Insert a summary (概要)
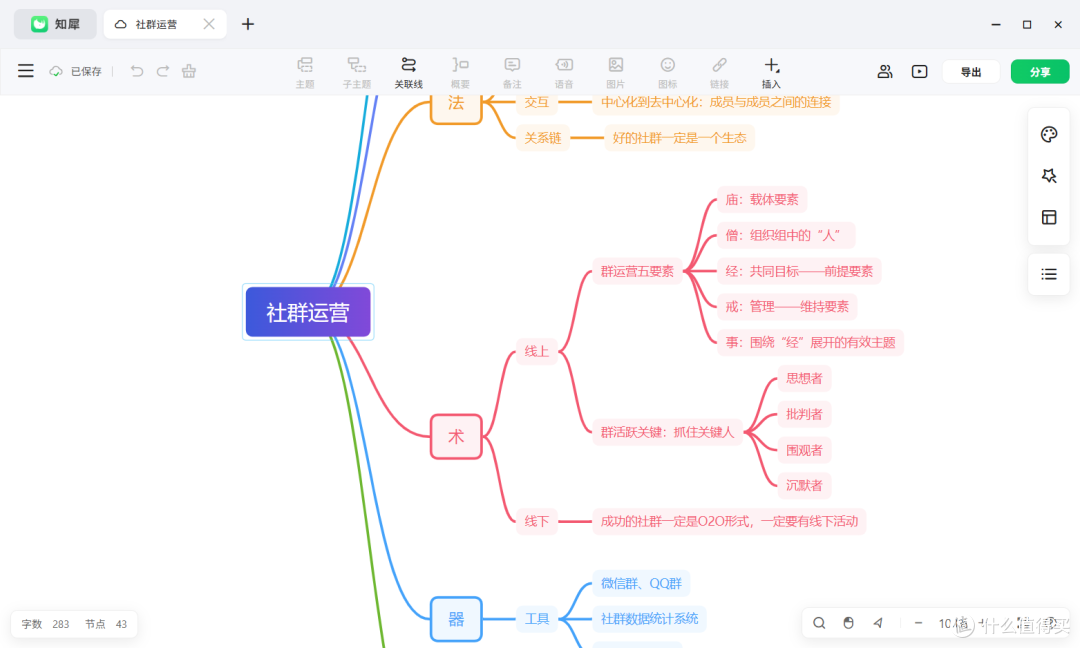The height and width of the screenshot is (648, 1080). click(x=460, y=73)
